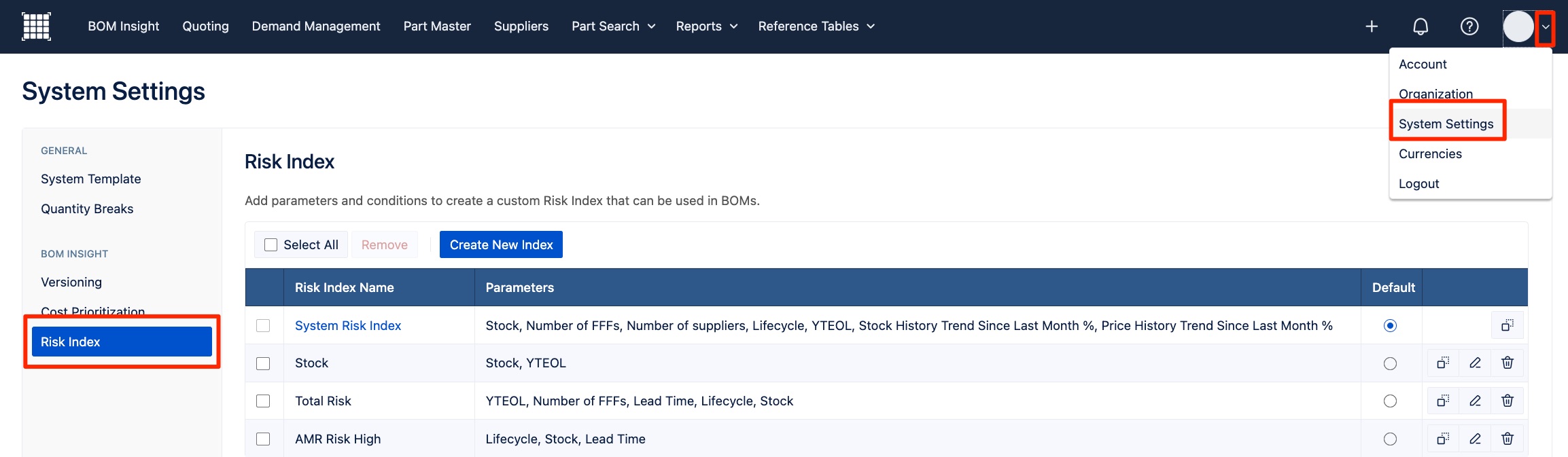Click the plus add icon in header

click(1372, 26)
